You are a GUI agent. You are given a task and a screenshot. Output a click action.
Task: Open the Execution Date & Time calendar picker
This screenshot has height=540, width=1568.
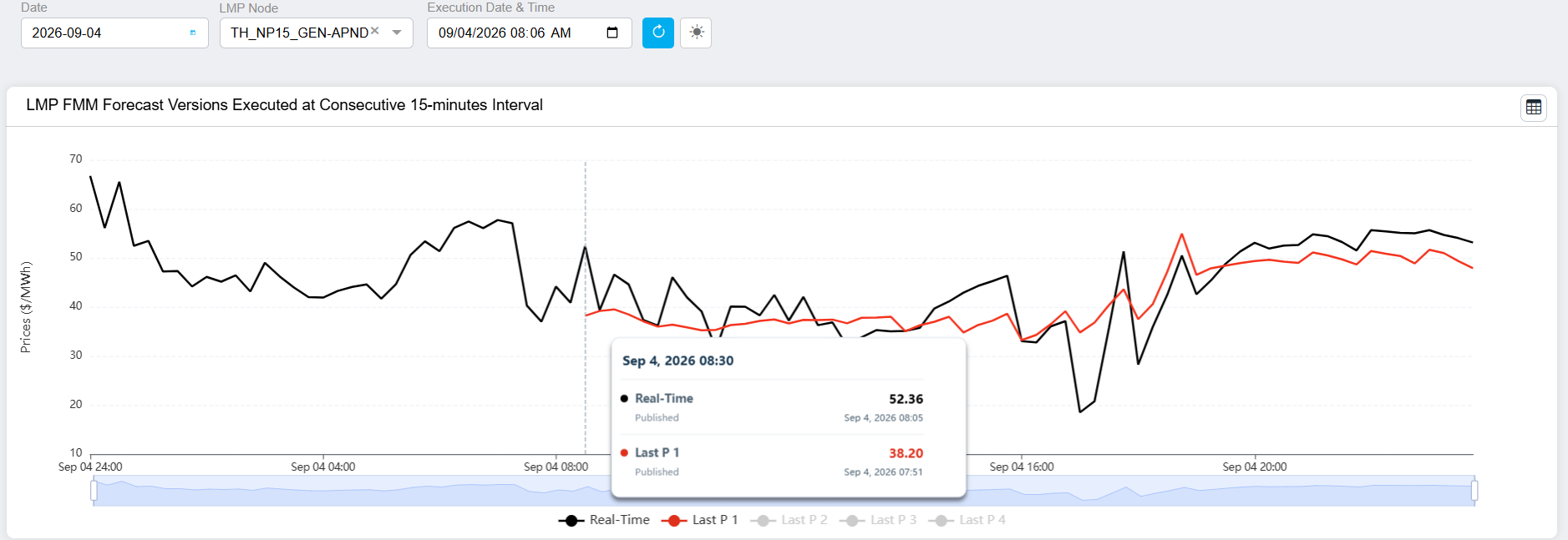click(x=612, y=33)
